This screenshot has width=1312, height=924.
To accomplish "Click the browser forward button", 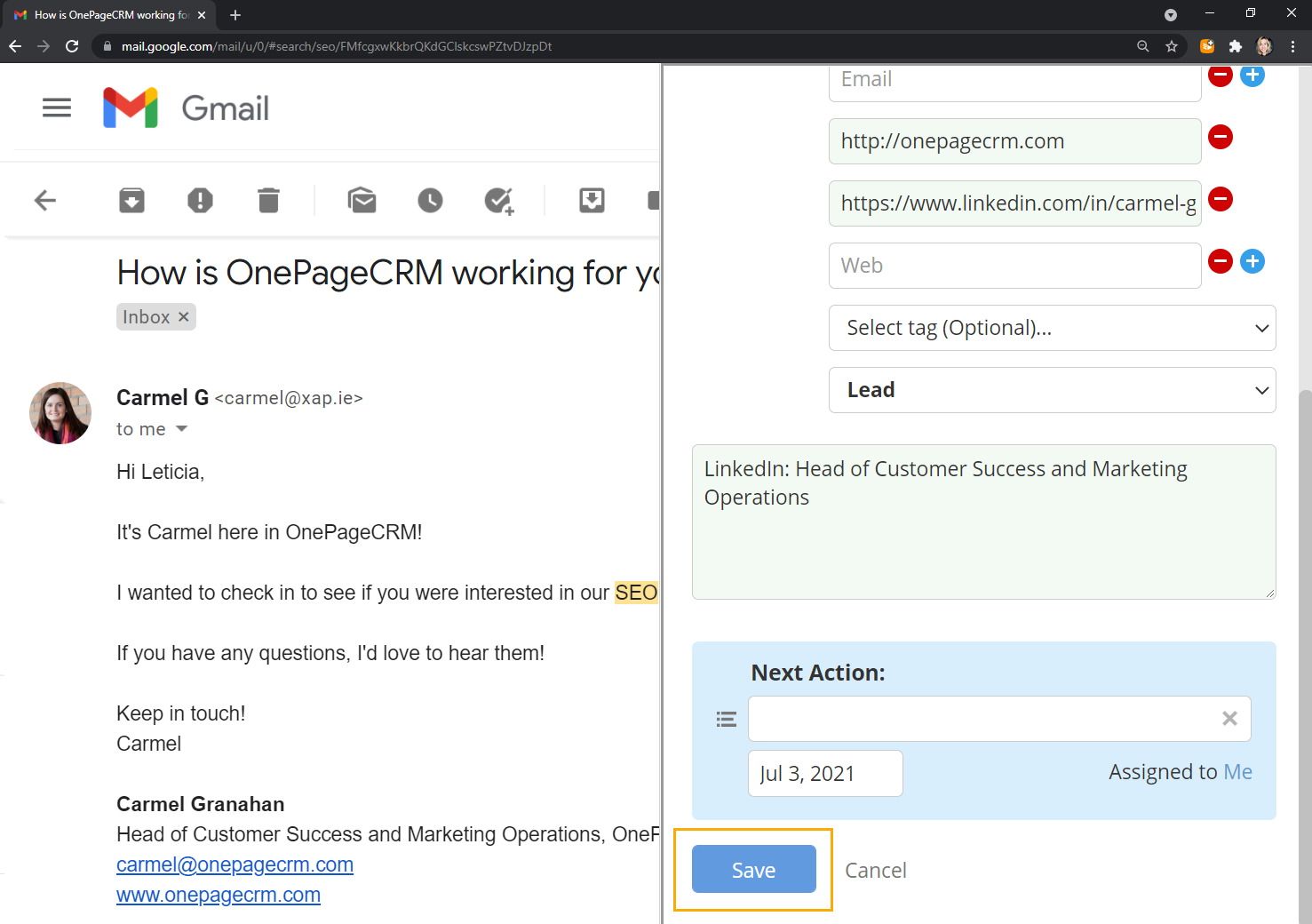I will point(44,46).
